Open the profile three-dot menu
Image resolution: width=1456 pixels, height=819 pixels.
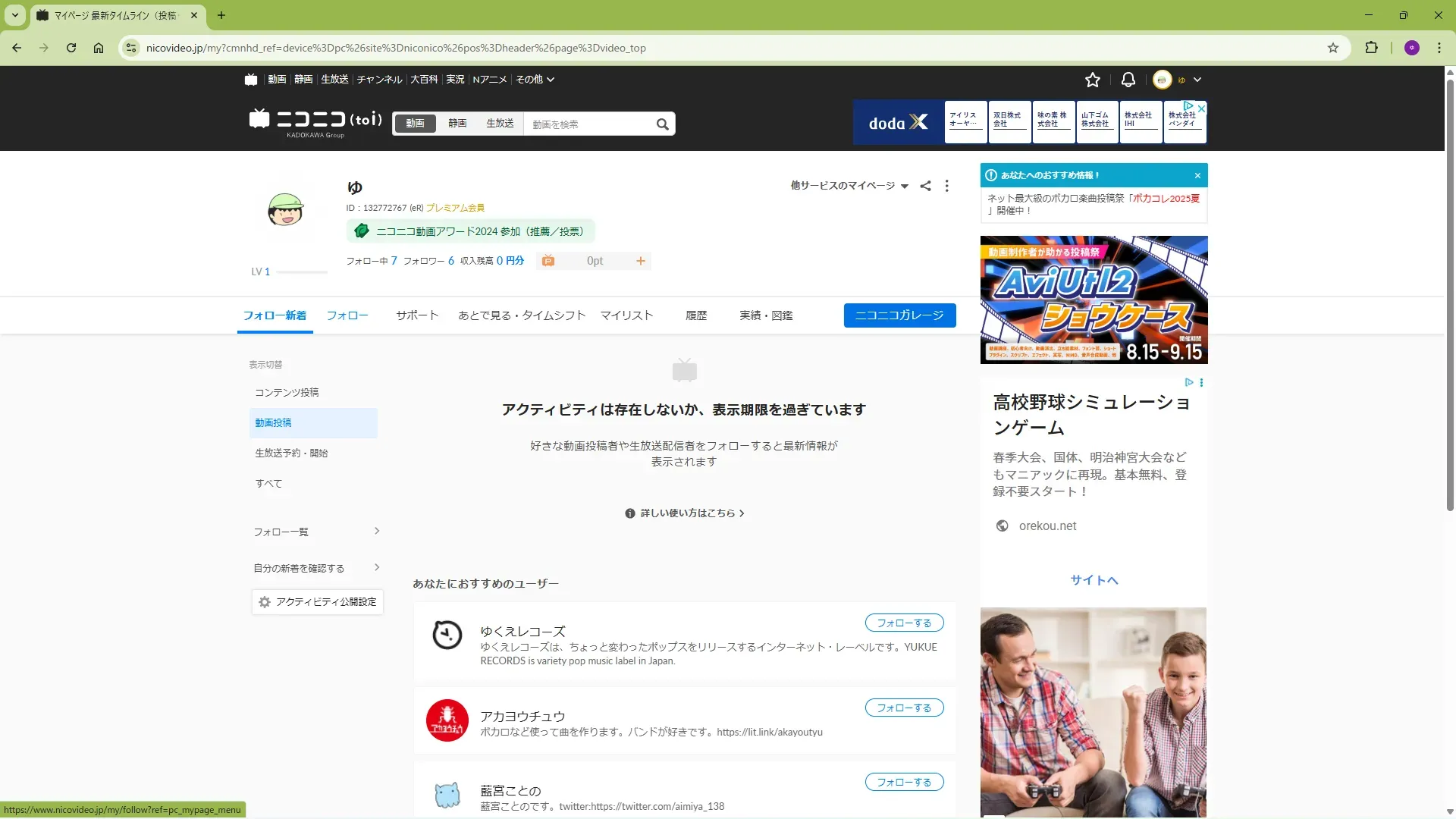pyautogui.click(x=946, y=186)
